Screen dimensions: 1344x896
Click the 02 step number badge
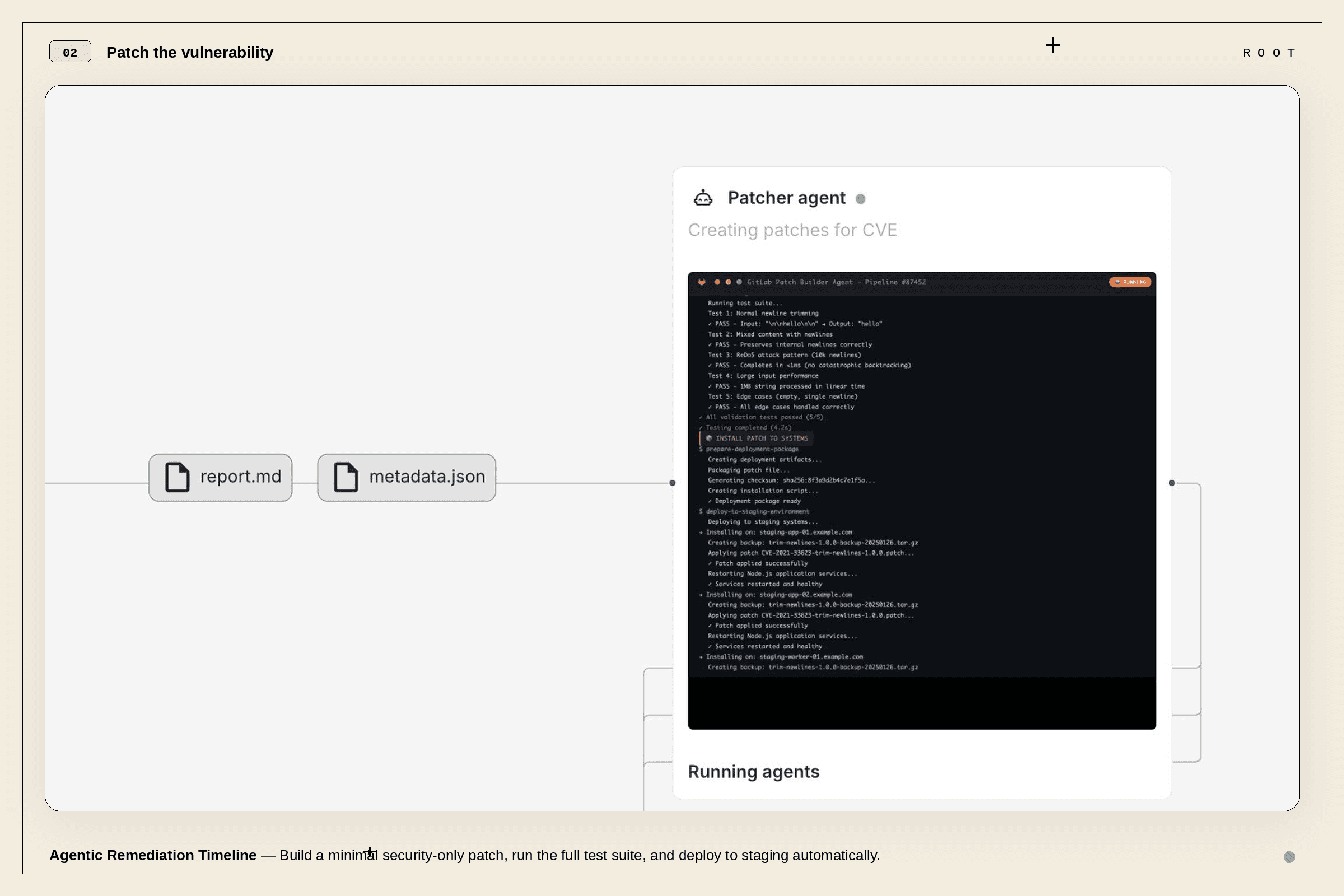(x=69, y=52)
